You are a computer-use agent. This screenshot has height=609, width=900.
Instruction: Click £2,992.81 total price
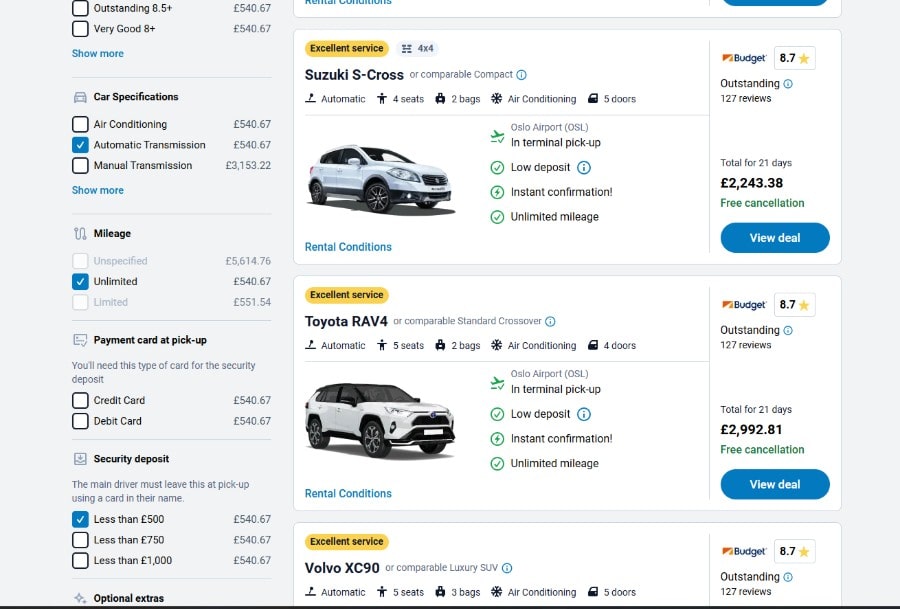[x=751, y=430]
